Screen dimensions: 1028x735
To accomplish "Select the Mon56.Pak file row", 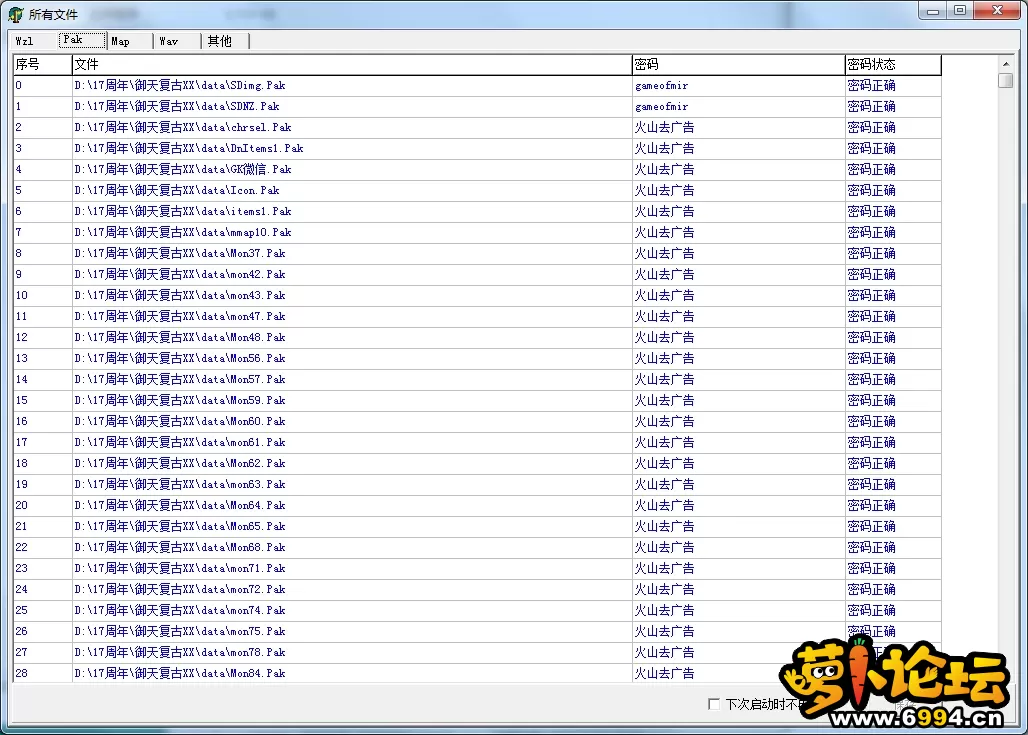I will 477,358.
